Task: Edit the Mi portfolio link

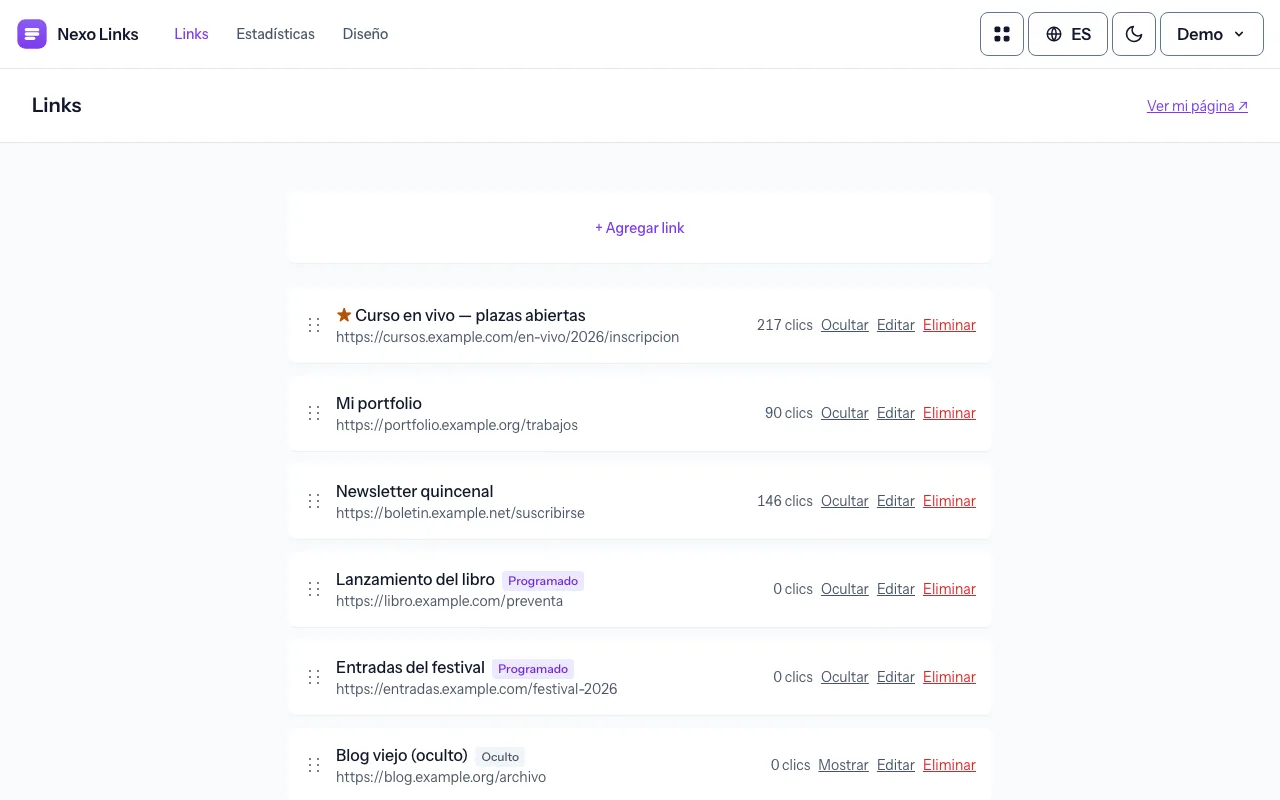Action: (896, 413)
